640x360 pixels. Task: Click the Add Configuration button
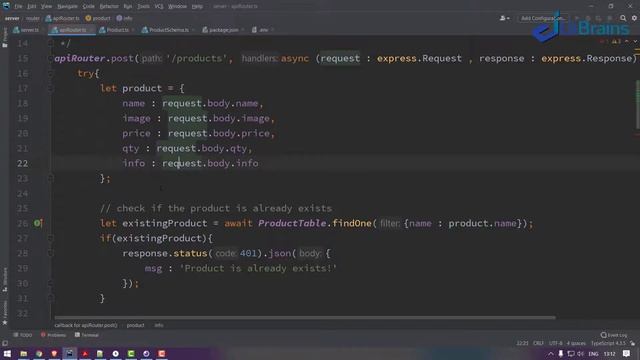point(543,18)
